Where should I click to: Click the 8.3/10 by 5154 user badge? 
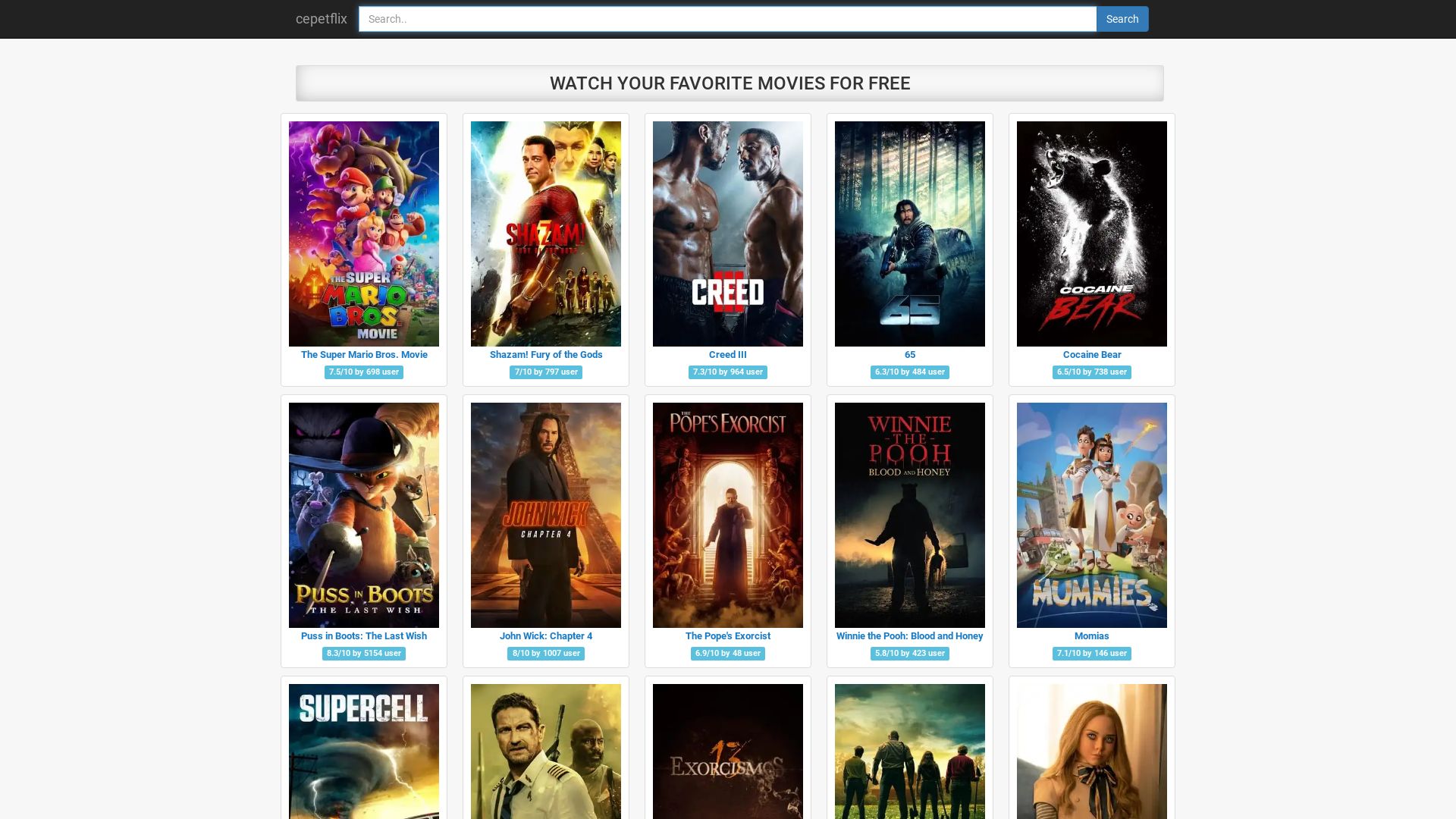(x=364, y=654)
